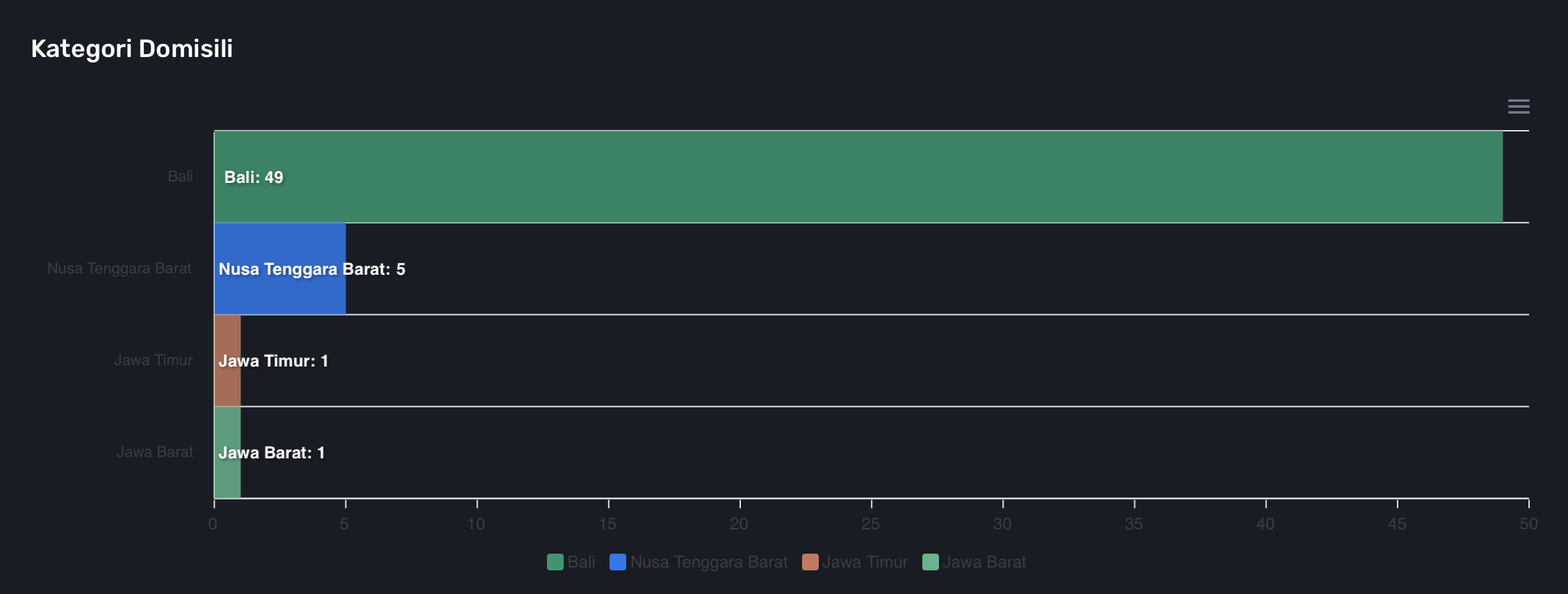Screen dimensions: 1568x594
Task: Select the long green Bali bar
Action: coord(858,177)
